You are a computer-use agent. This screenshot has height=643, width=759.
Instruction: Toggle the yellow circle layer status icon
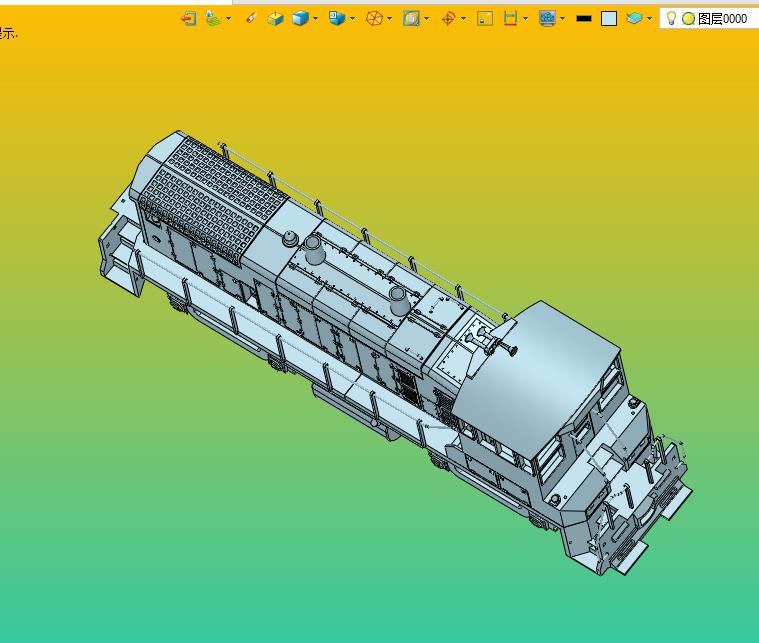tap(688, 18)
